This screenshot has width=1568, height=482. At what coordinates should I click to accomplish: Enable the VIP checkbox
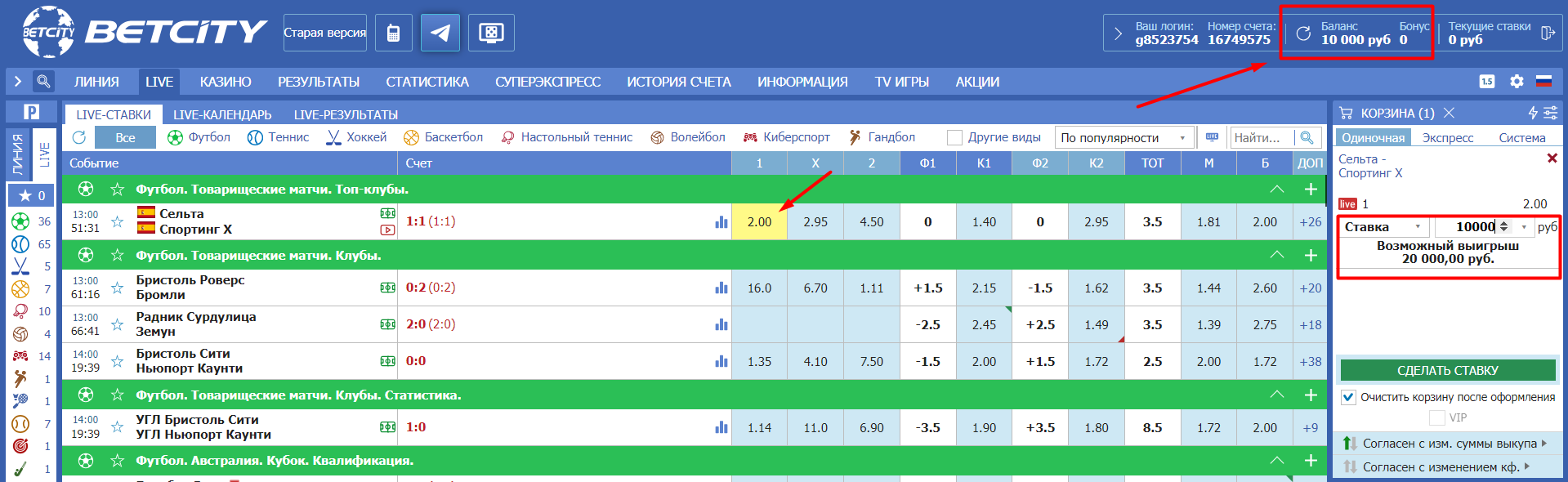[x=1436, y=417]
